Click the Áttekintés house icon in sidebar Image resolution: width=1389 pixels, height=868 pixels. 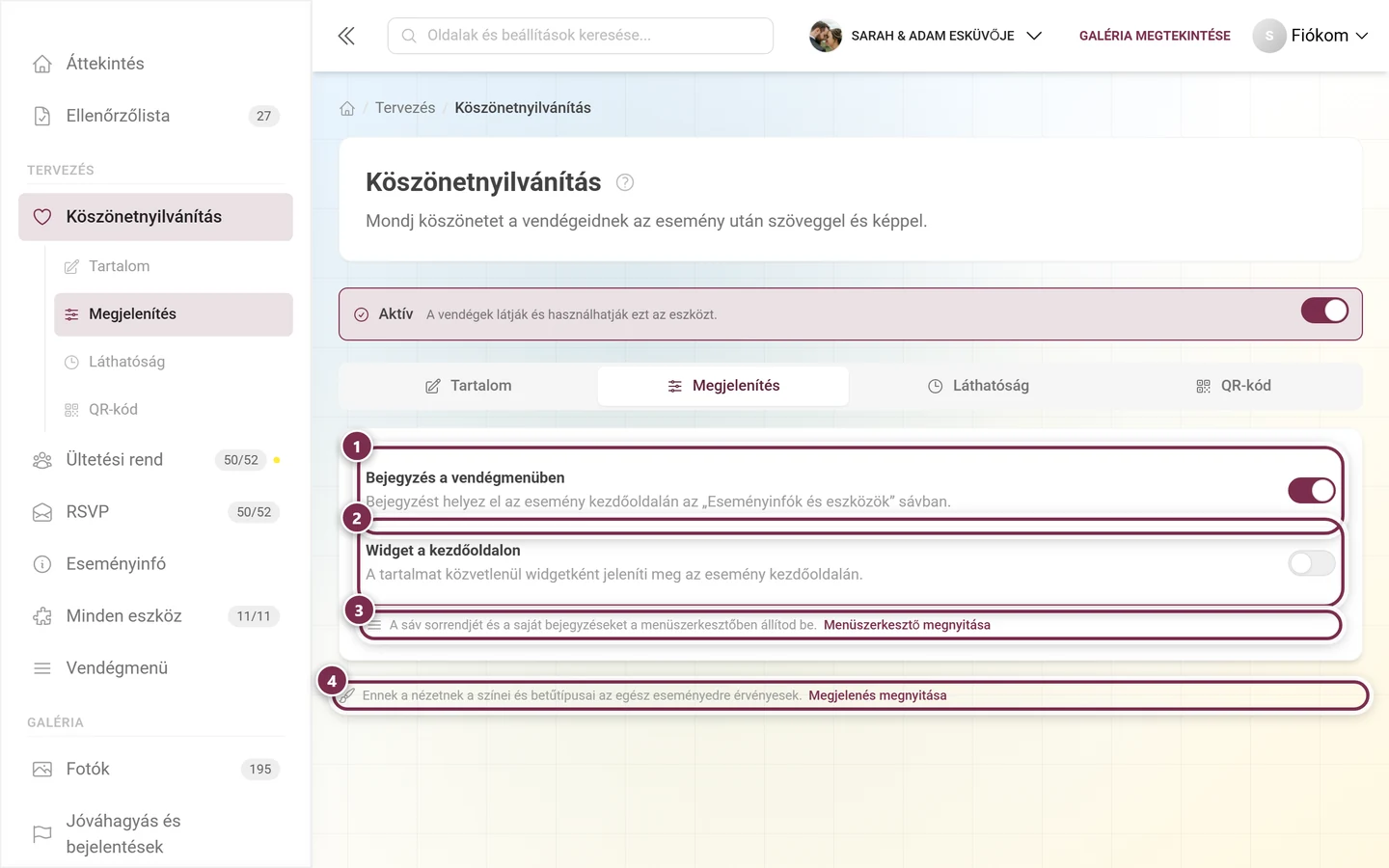(x=42, y=64)
